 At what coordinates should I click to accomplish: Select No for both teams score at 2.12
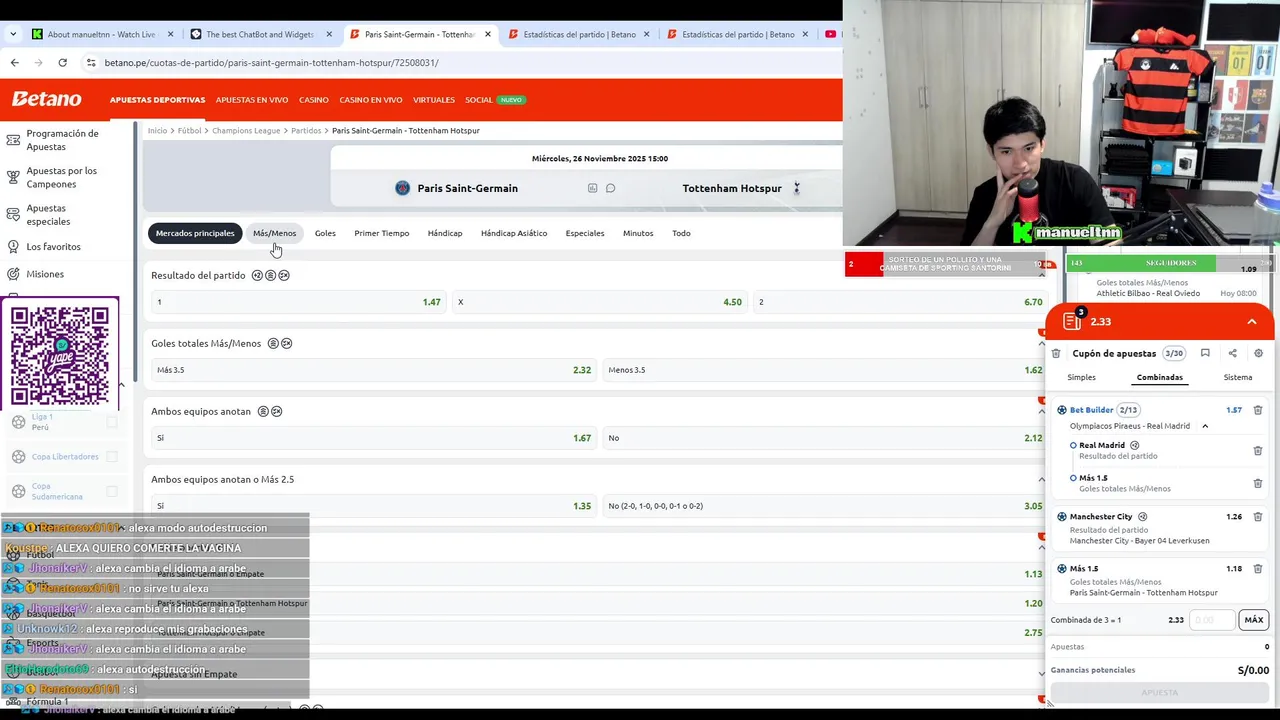tap(825, 438)
